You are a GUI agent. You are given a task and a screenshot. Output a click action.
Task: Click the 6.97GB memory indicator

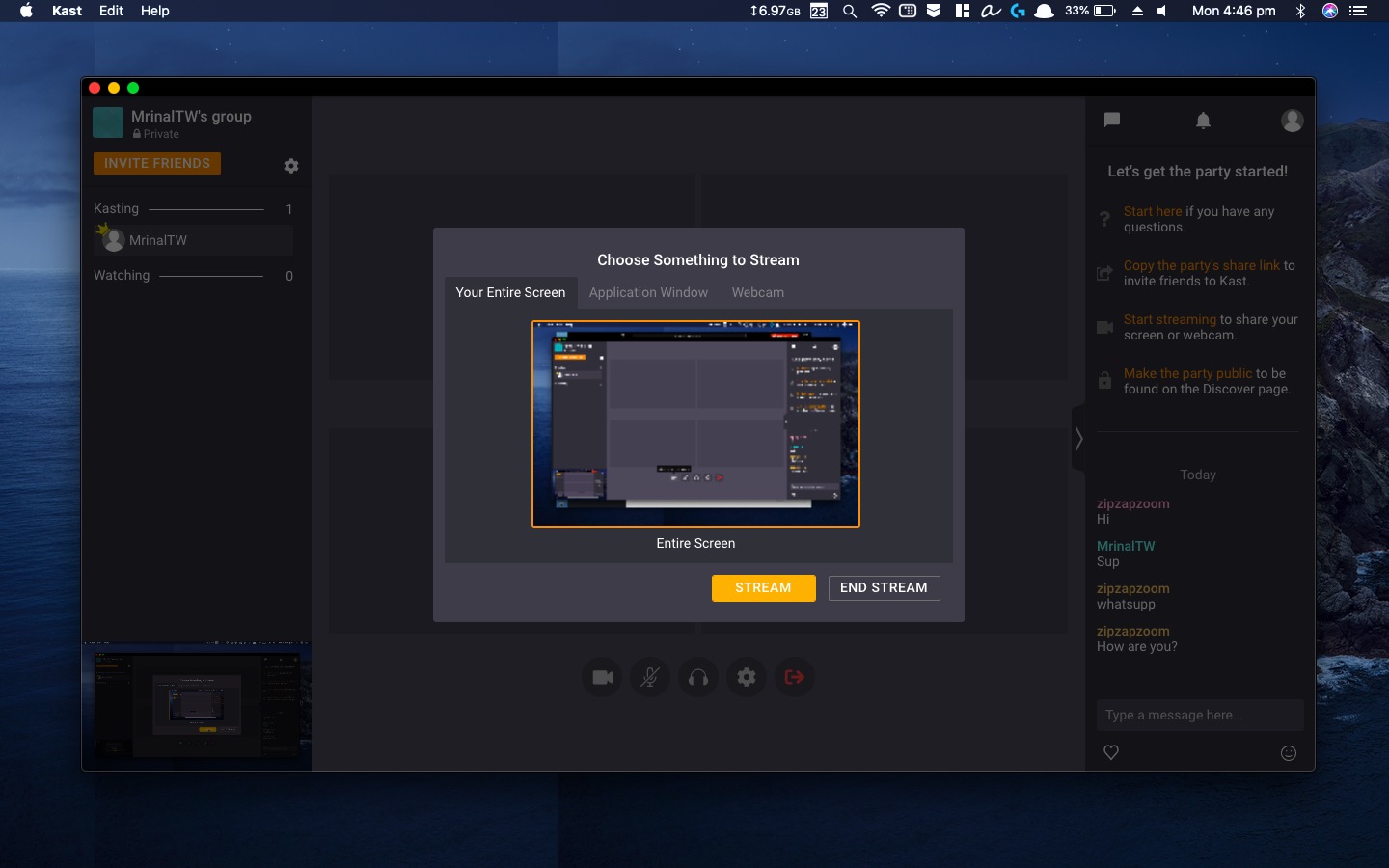point(776,11)
